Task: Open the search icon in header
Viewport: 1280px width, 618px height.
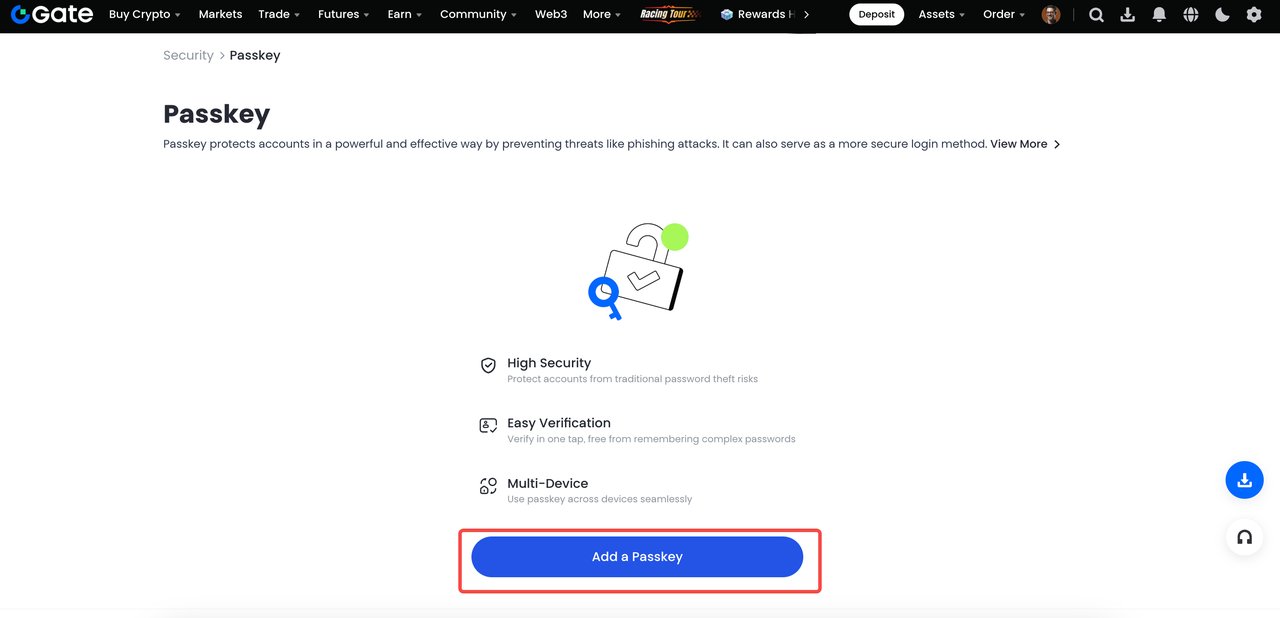Action: pyautogui.click(x=1096, y=15)
